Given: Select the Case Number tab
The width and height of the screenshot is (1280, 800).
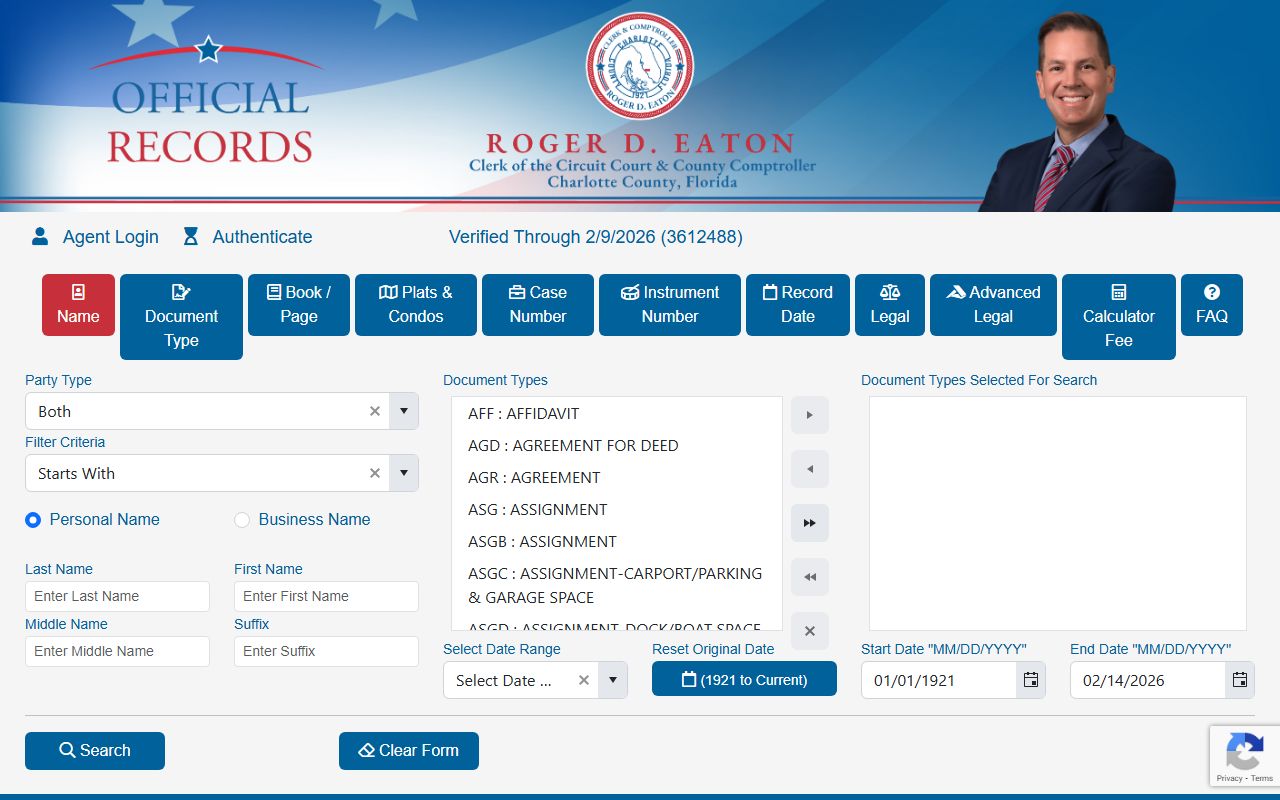Looking at the screenshot, I should pyautogui.click(x=538, y=305).
